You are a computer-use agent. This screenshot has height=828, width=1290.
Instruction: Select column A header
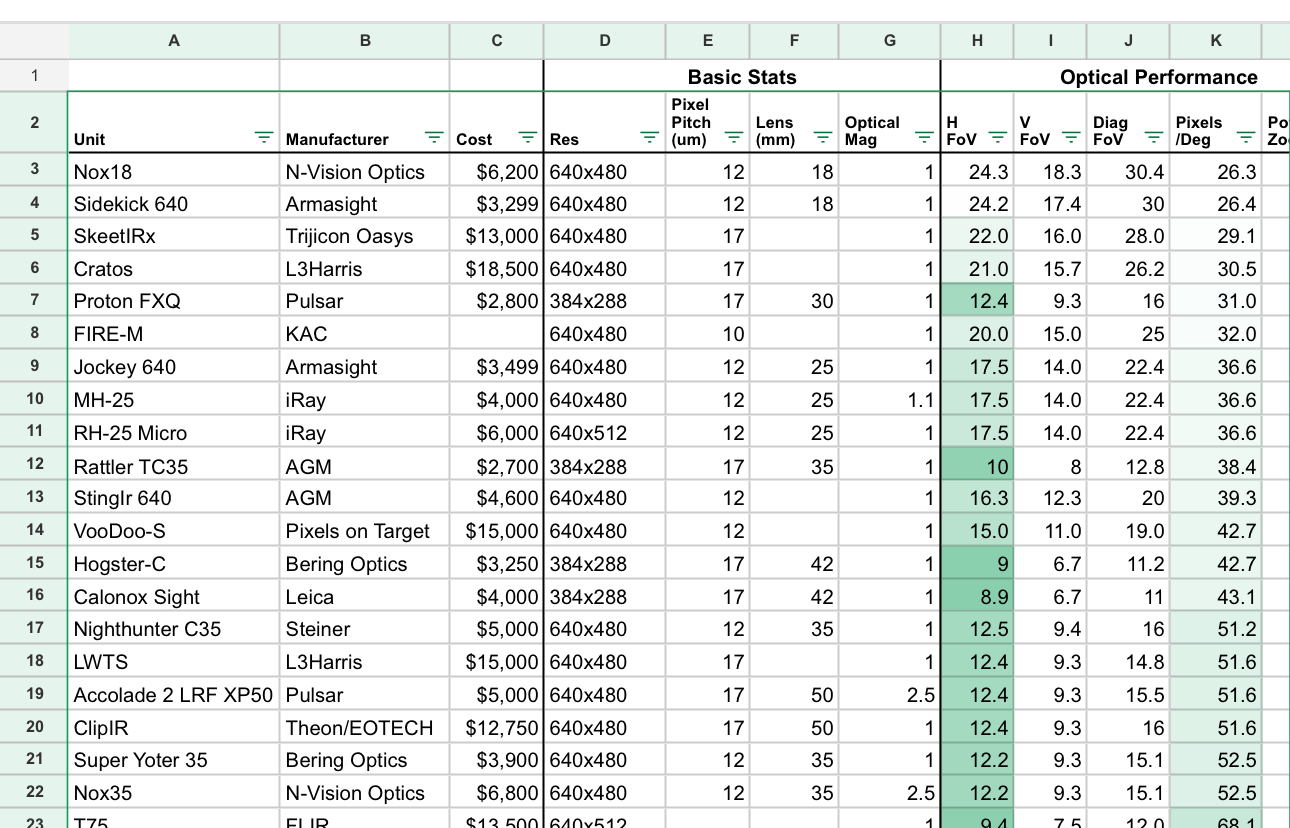click(x=174, y=41)
